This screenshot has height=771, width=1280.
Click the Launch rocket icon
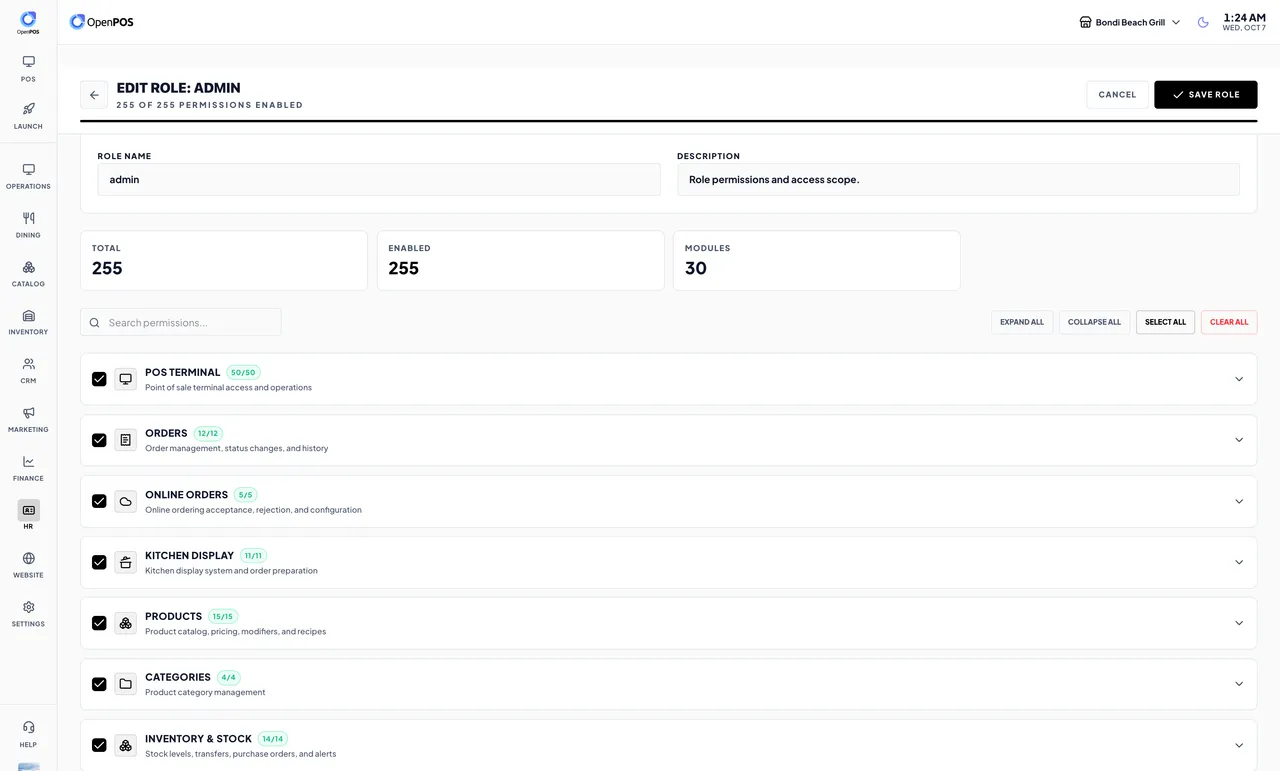click(28, 109)
